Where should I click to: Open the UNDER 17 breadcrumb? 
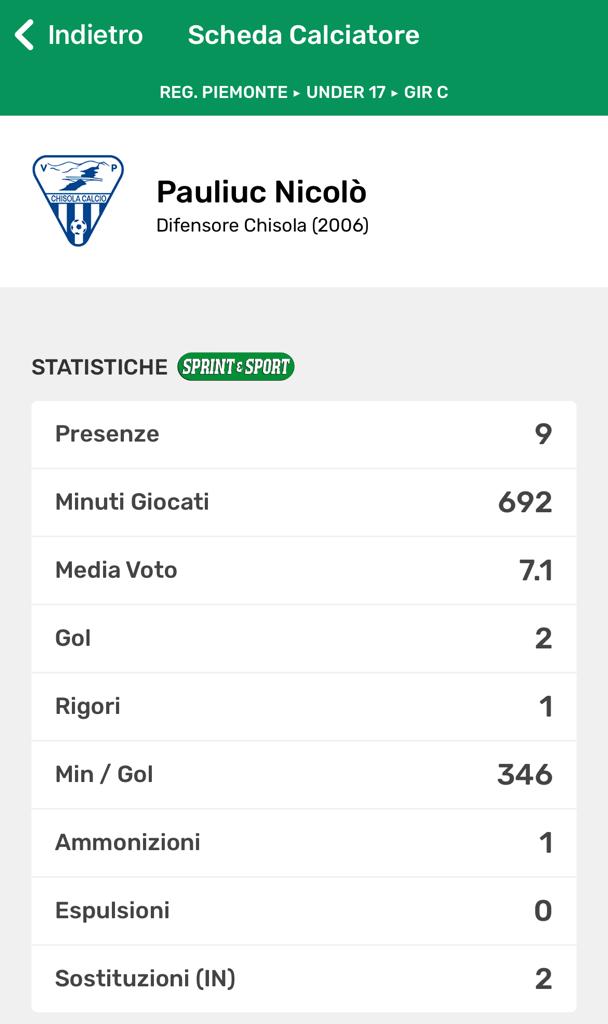[x=345, y=92]
